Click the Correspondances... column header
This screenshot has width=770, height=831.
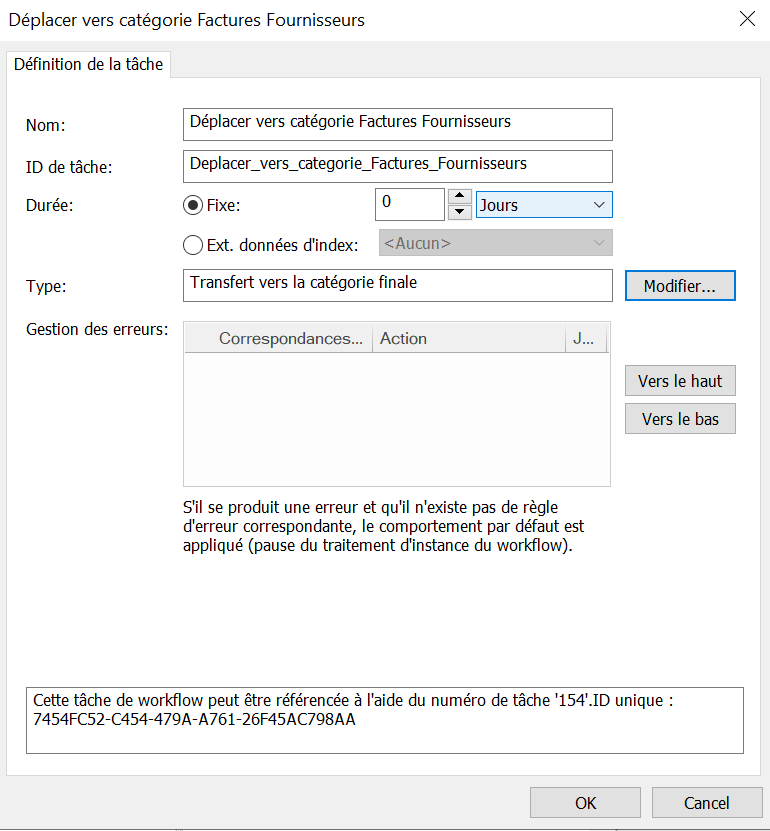[x=290, y=339]
